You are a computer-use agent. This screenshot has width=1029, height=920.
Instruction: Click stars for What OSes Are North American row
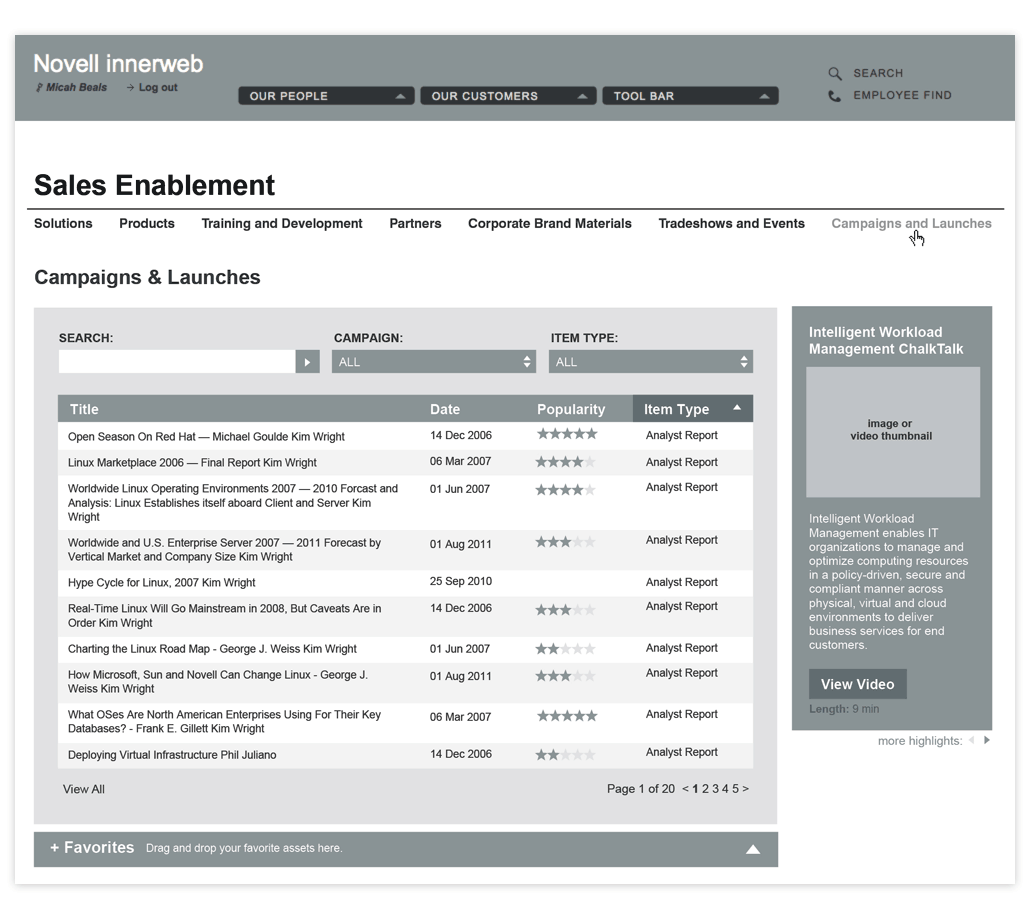tap(567, 716)
